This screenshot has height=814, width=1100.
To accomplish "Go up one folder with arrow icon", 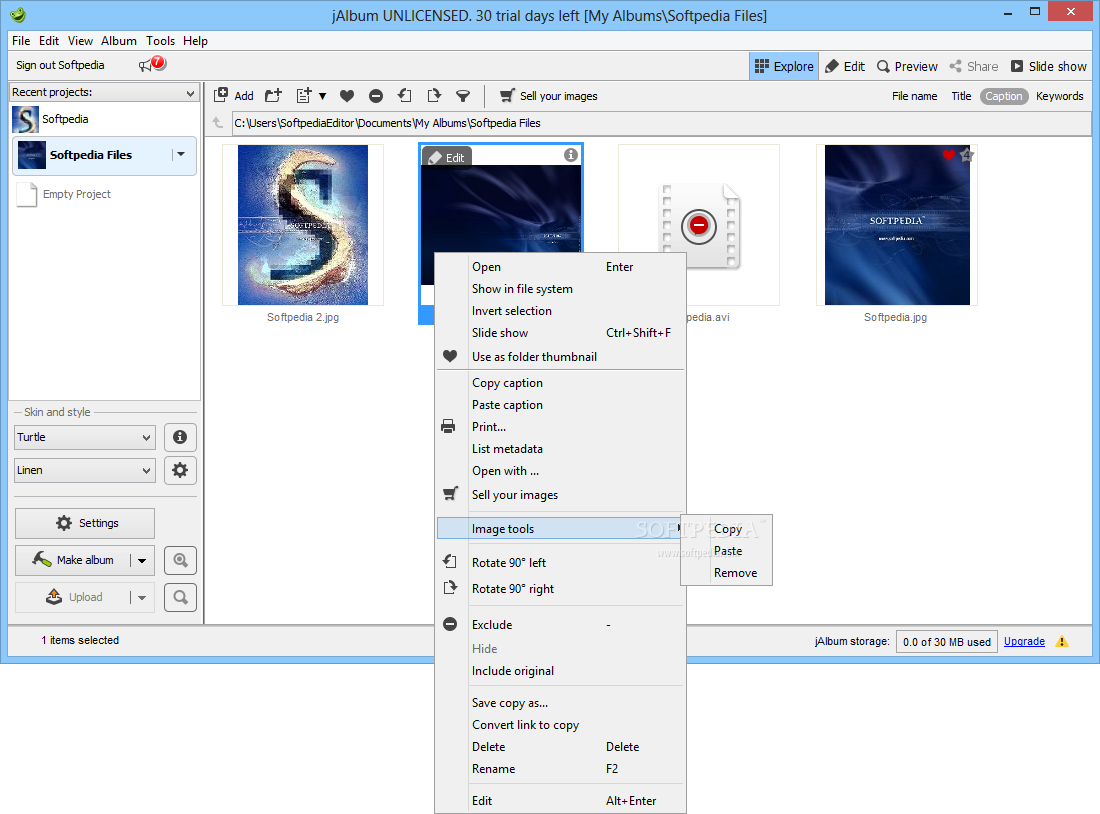I will coord(218,123).
